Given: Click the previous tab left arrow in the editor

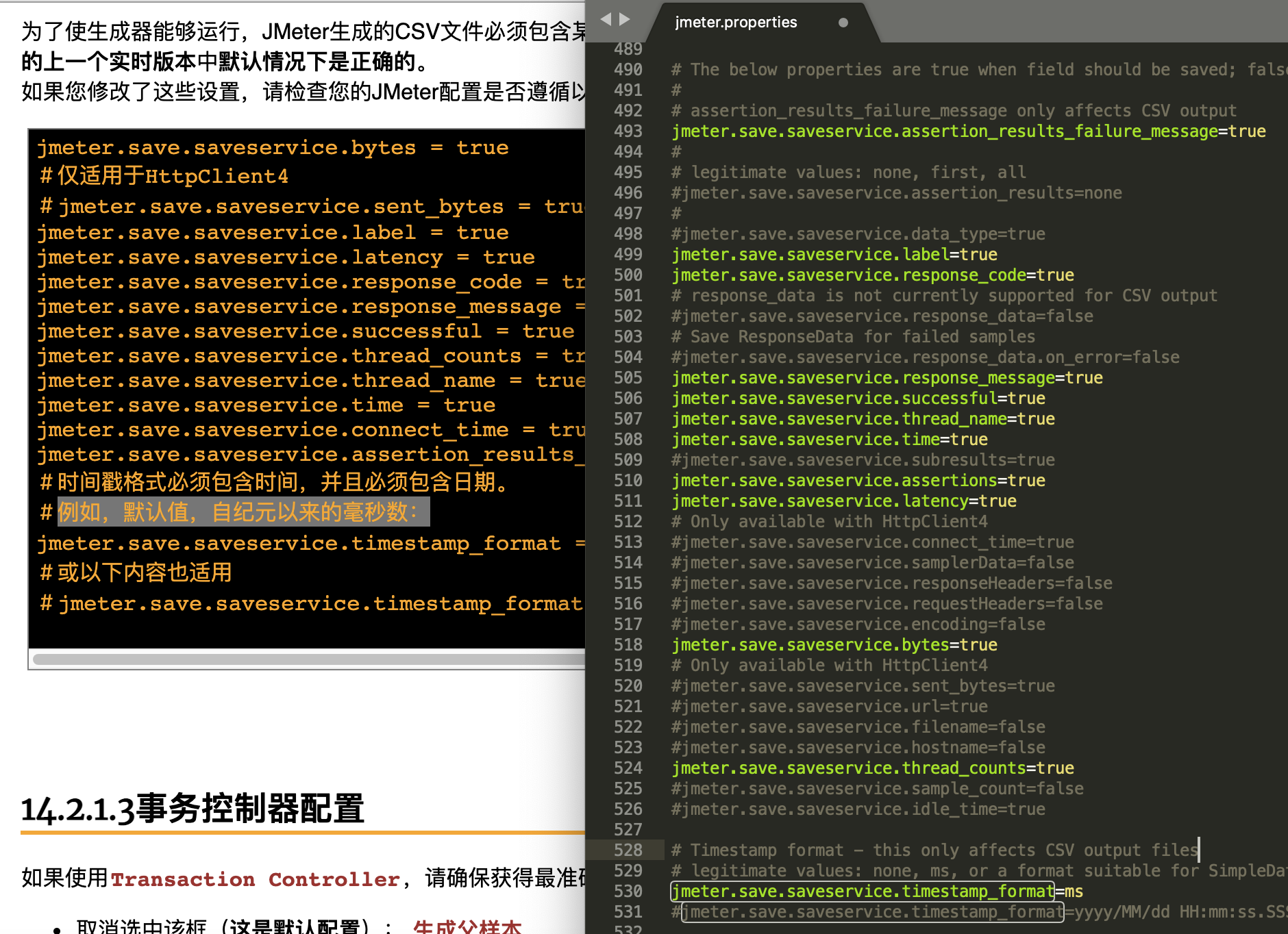Looking at the screenshot, I should 606,19.
